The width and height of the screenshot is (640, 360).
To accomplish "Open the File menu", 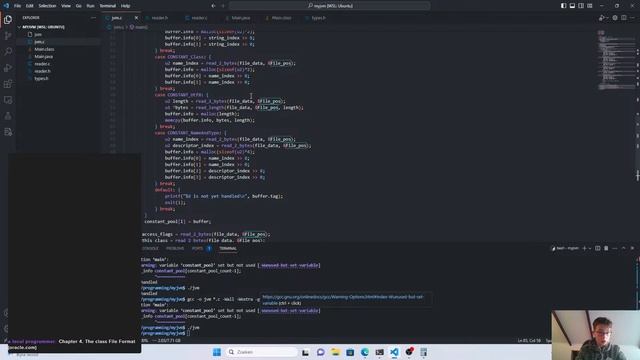I will pyautogui.click(x=18, y=6).
